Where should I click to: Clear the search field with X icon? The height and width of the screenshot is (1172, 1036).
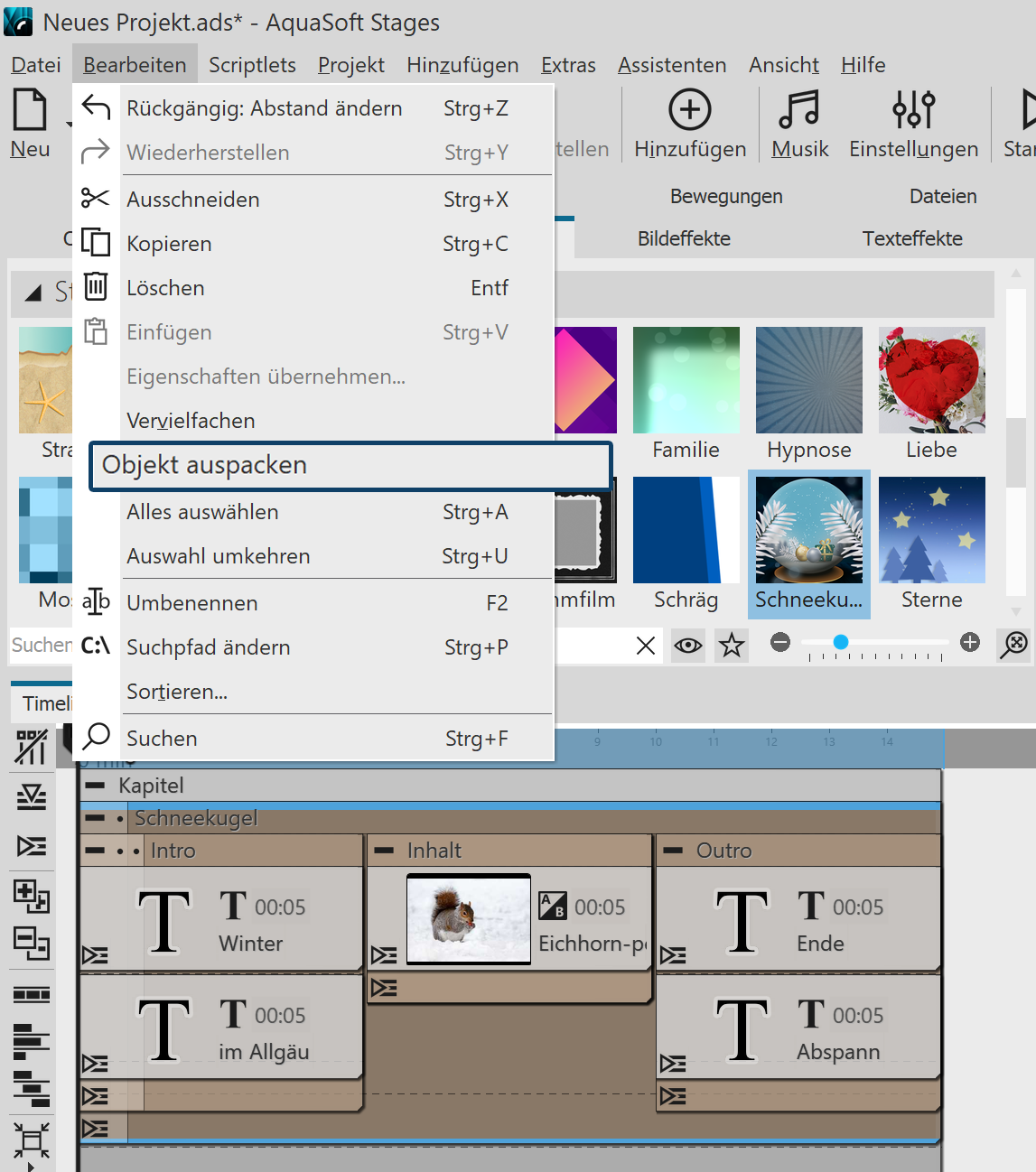pos(646,646)
